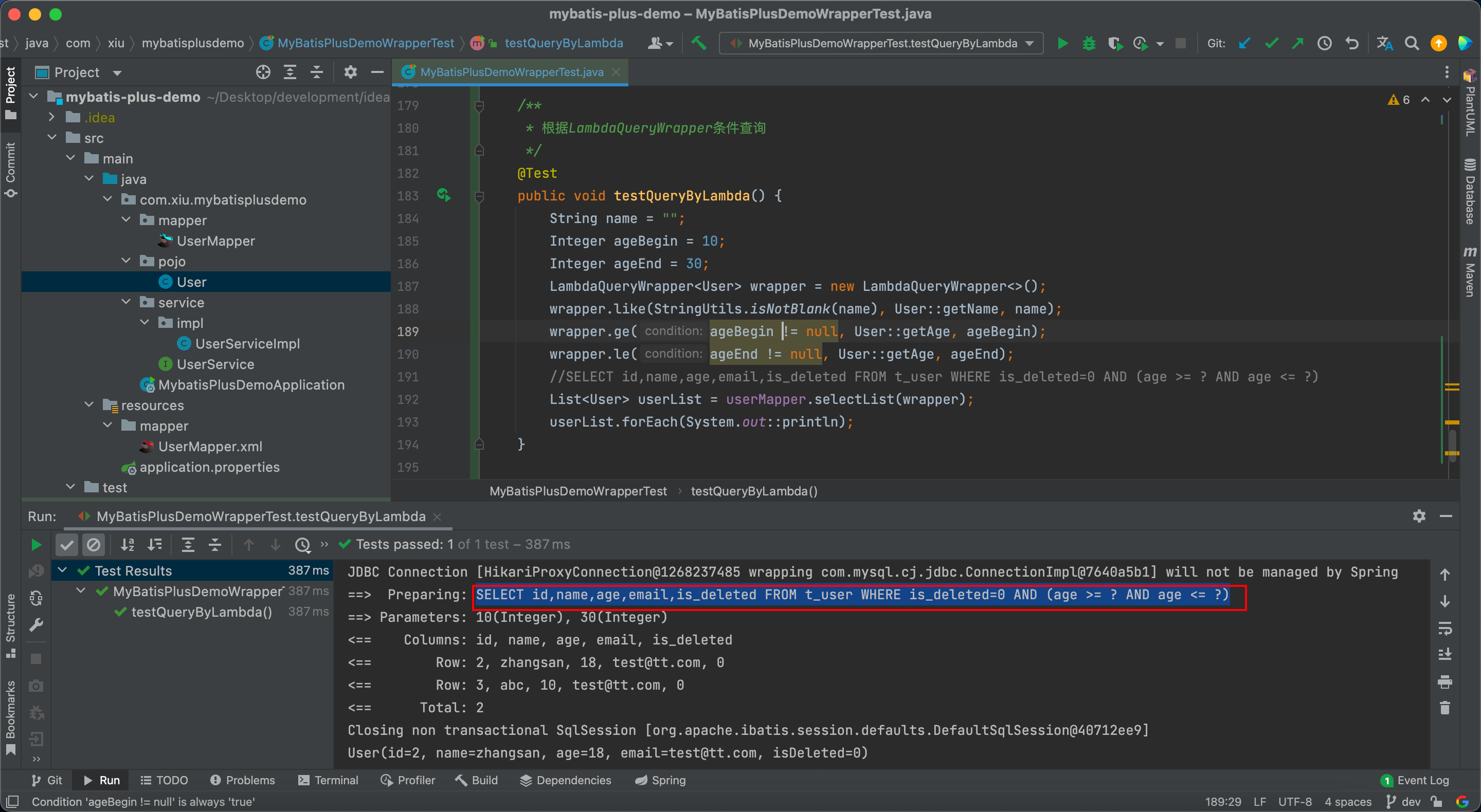Open the Terminal tab
This screenshot has width=1481, height=812.
point(328,780)
